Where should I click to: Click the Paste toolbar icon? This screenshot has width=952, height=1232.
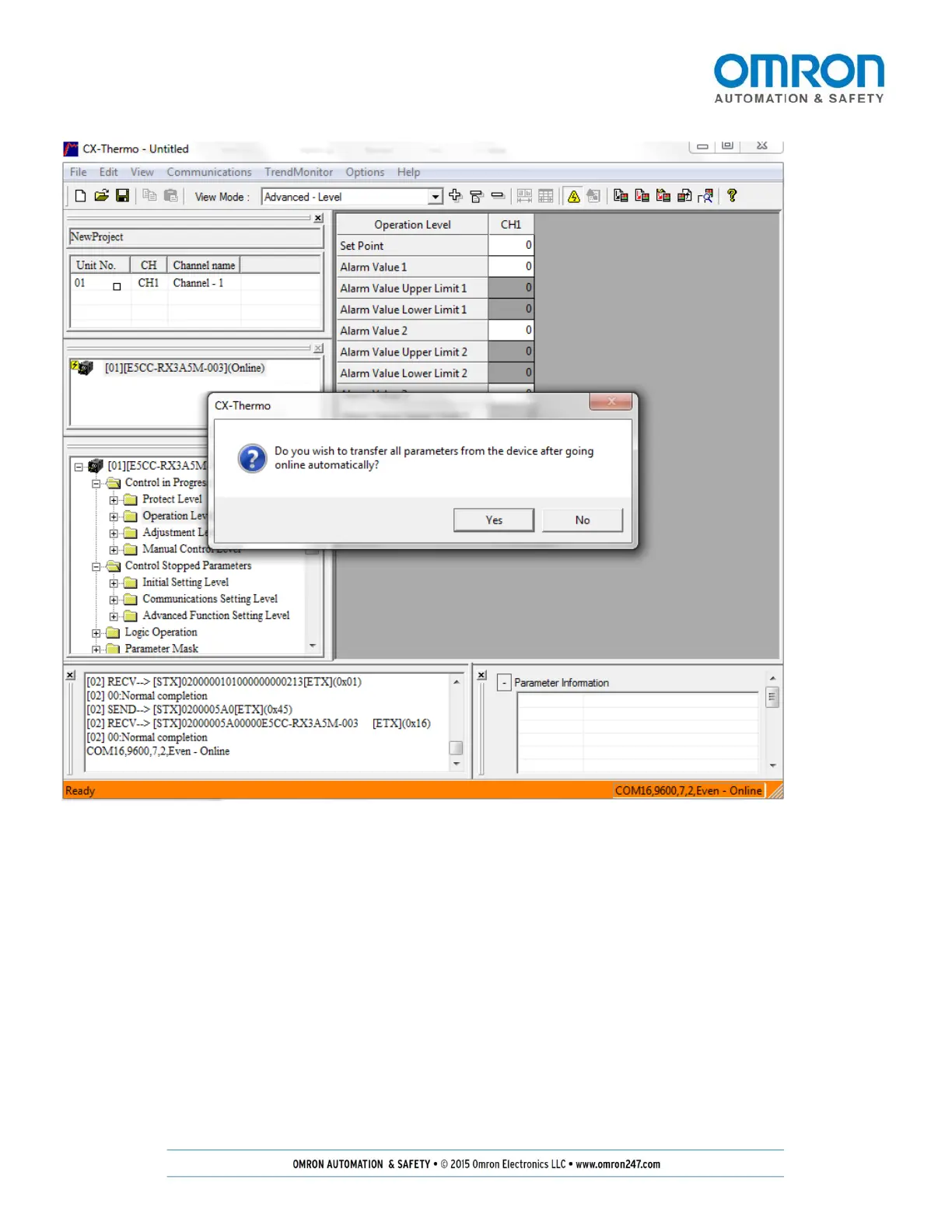[171, 196]
